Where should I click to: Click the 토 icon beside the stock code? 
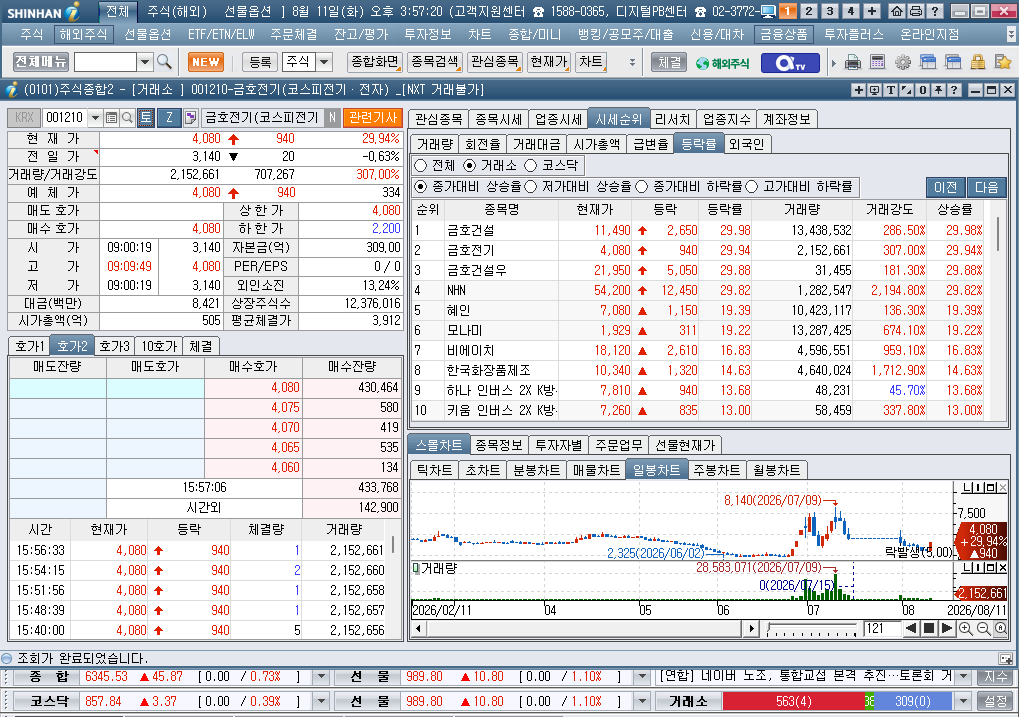pyautogui.click(x=146, y=118)
